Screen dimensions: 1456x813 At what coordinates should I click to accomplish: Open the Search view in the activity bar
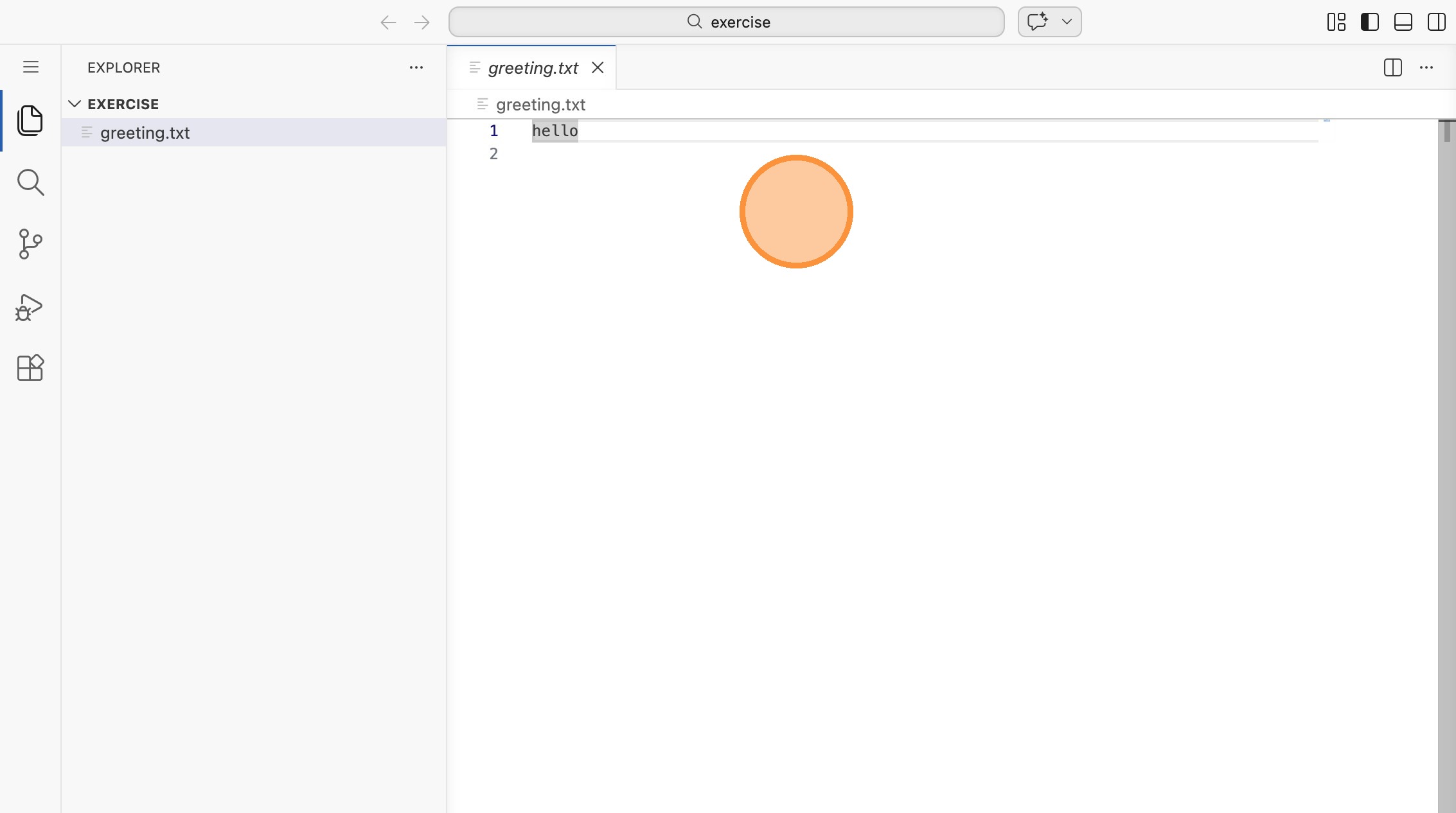coord(30,182)
